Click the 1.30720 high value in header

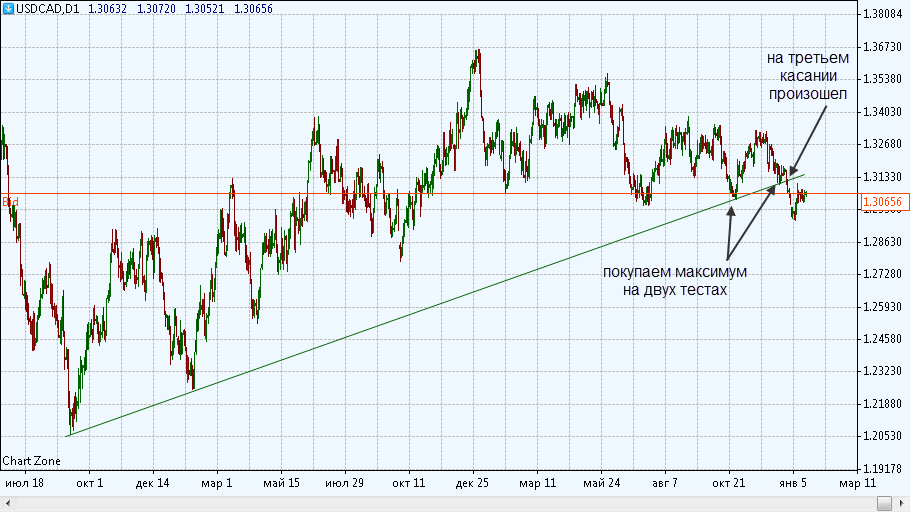[156, 9]
